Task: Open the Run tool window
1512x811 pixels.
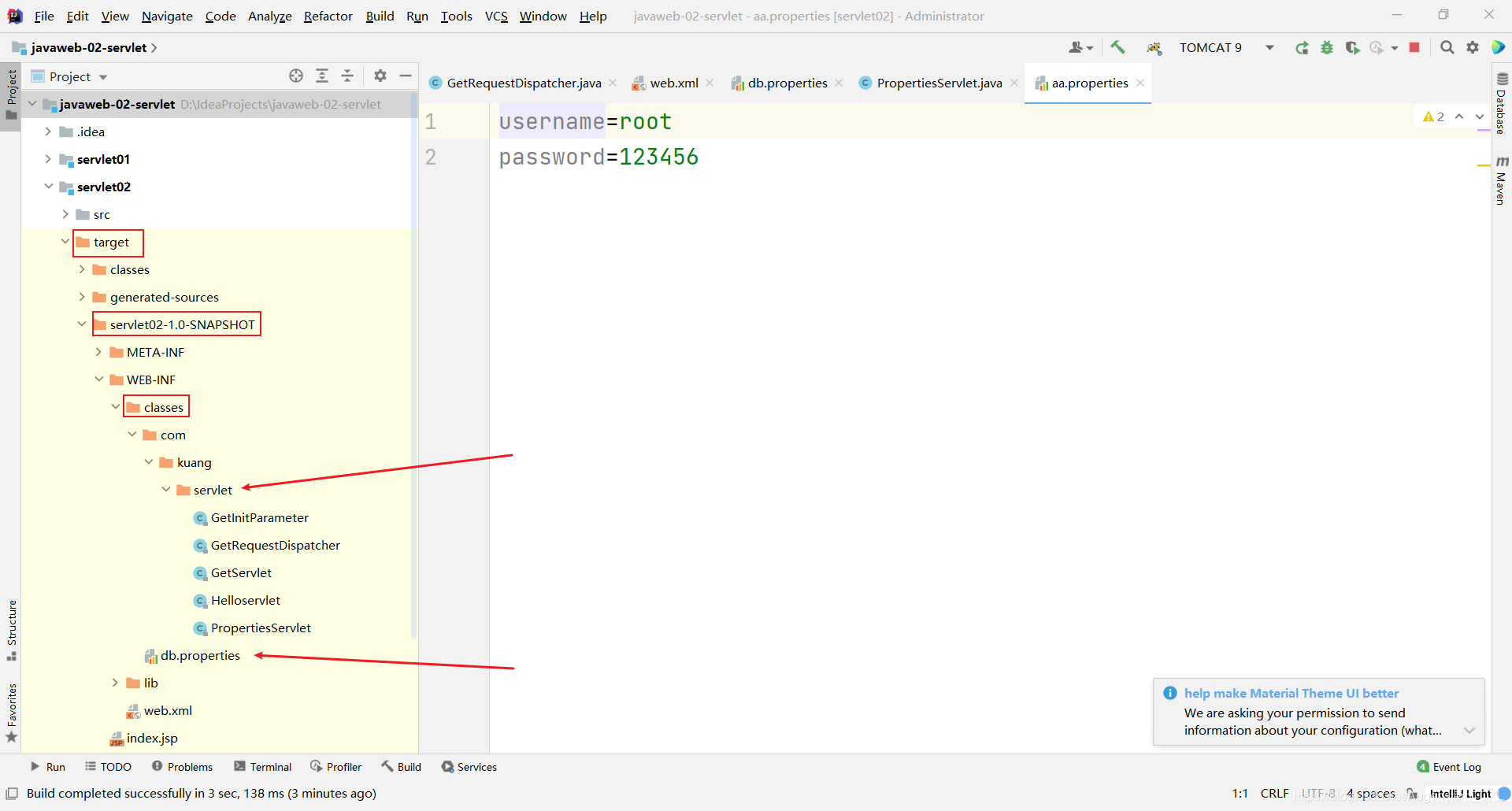Action: coord(47,767)
